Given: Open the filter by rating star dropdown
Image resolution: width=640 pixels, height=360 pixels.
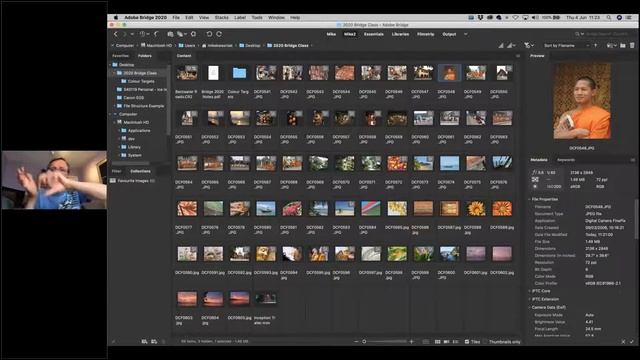Looking at the screenshot, I should coord(529,46).
